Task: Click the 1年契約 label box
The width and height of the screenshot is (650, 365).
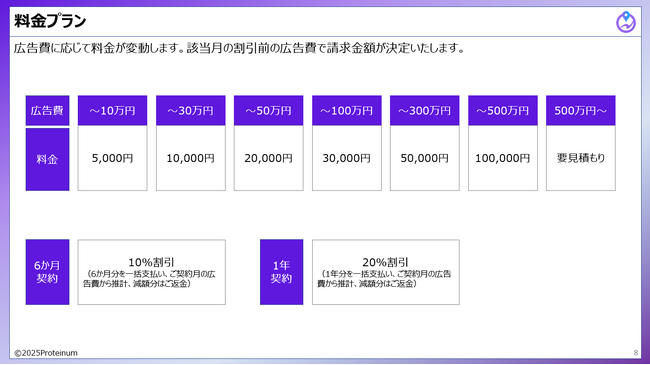Action: [x=281, y=272]
